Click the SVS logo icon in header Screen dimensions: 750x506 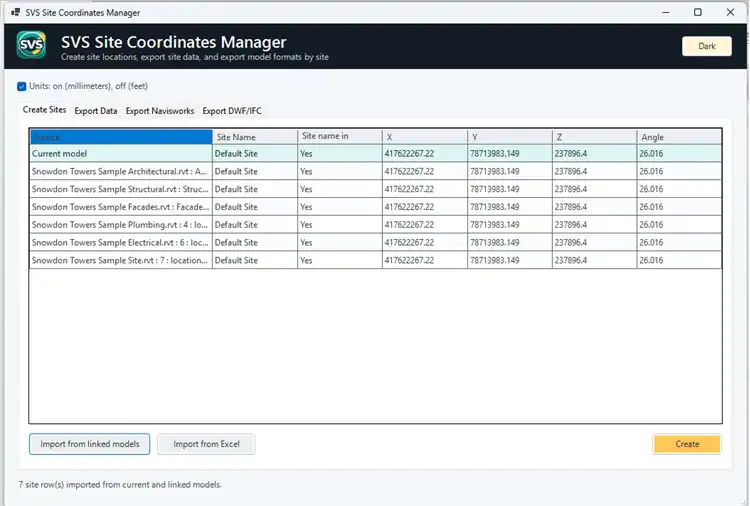click(x=31, y=45)
